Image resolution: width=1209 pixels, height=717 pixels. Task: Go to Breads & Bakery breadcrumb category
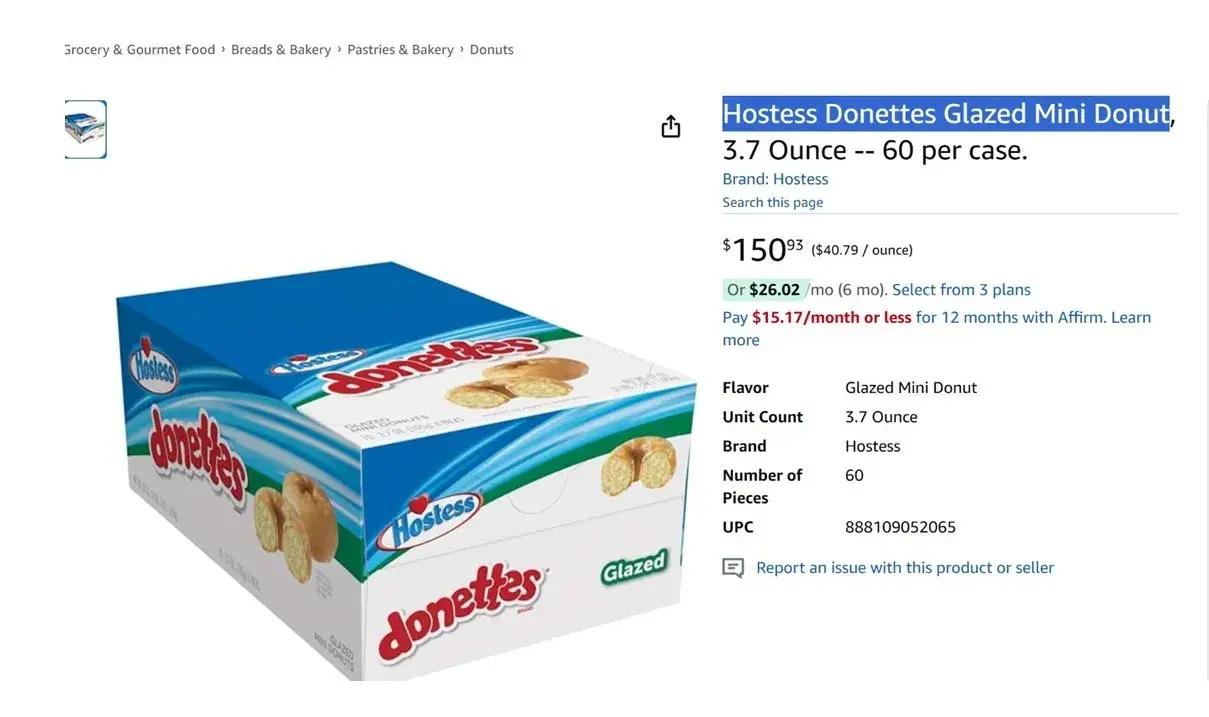[x=281, y=50]
